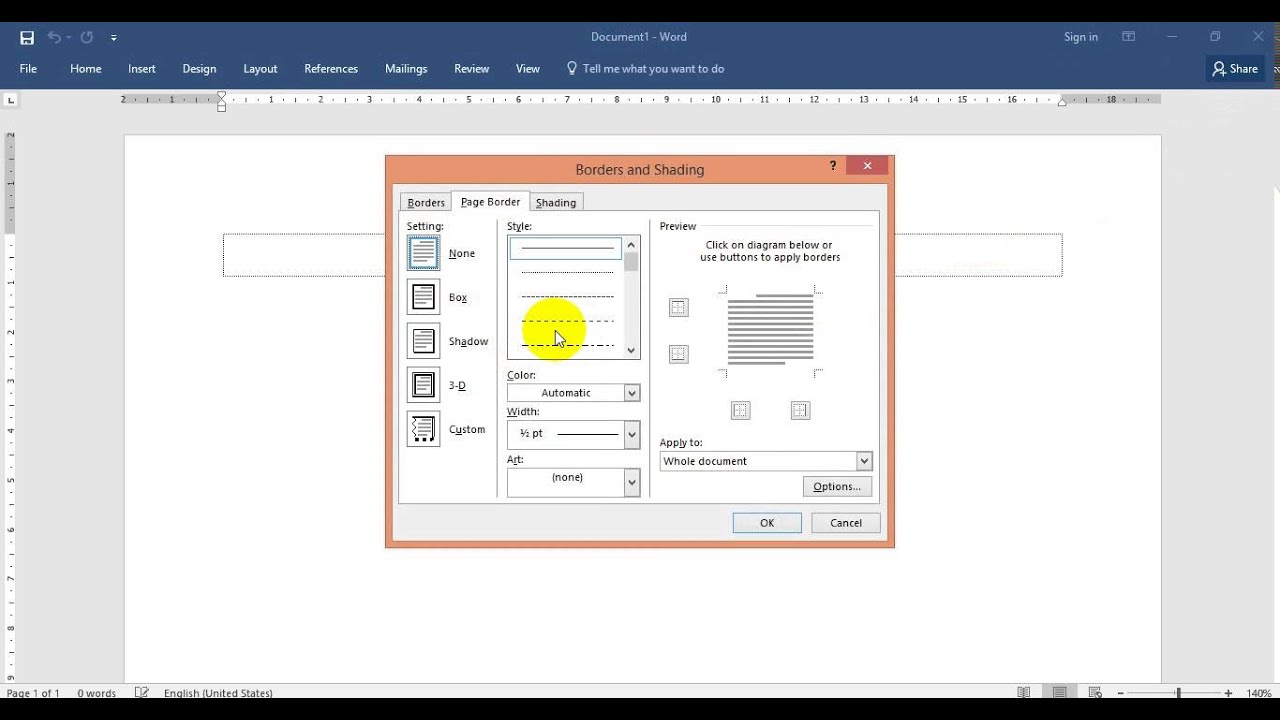Screen dimensions: 1280x720
Task: Open the File menu
Action: [x=28, y=69]
